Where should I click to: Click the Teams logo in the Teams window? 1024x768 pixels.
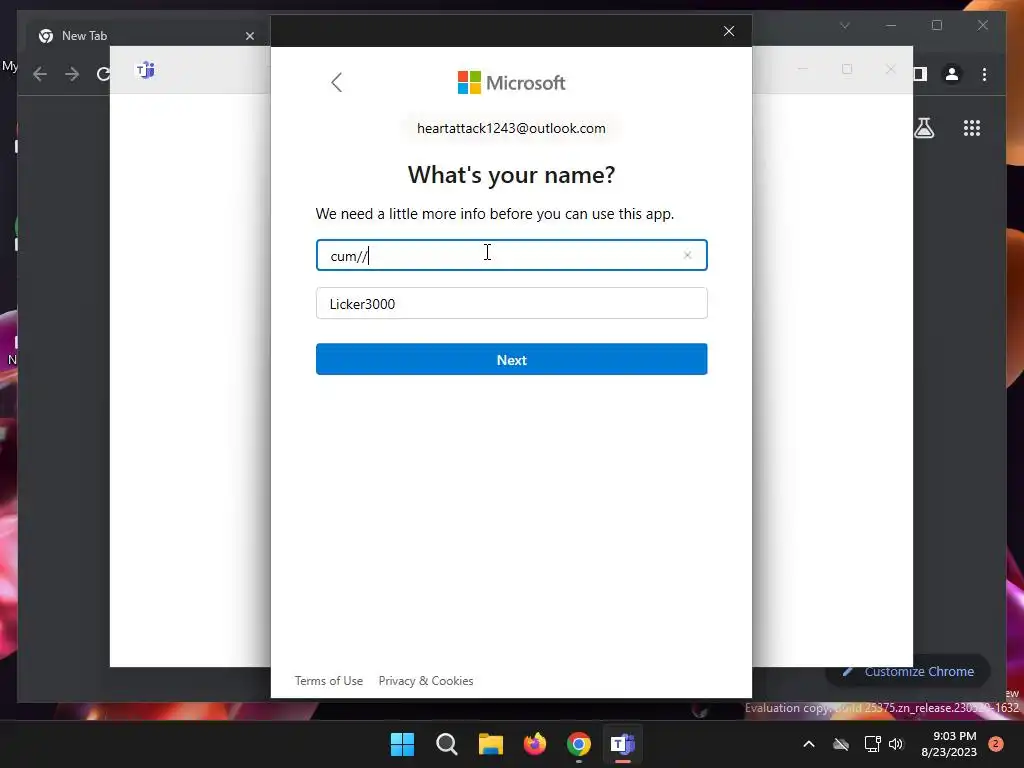coord(146,70)
